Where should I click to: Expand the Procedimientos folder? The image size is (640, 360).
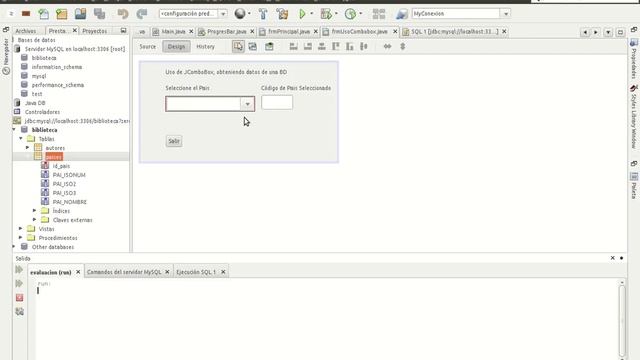pos(21,238)
